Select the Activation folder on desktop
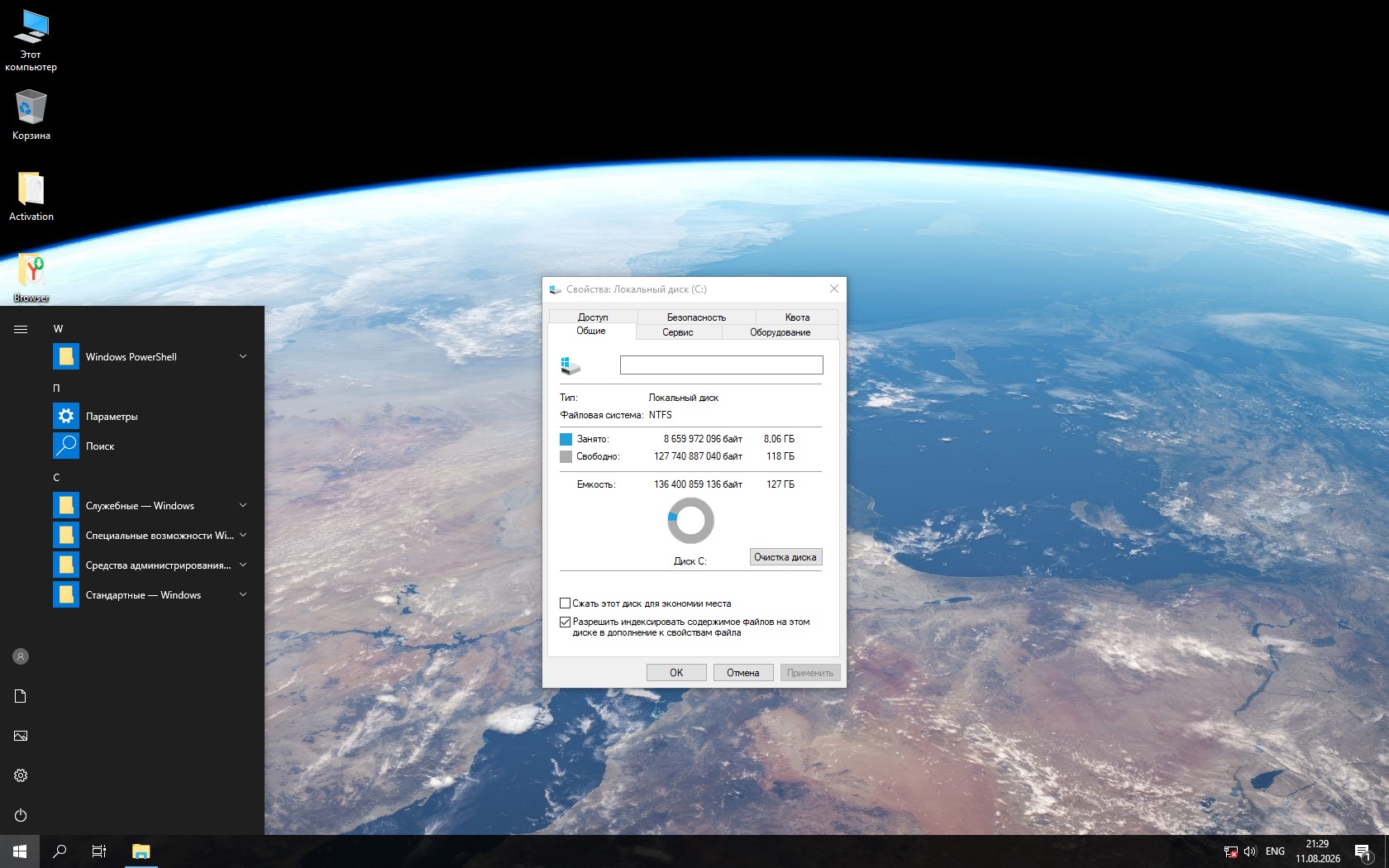 coord(31,196)
